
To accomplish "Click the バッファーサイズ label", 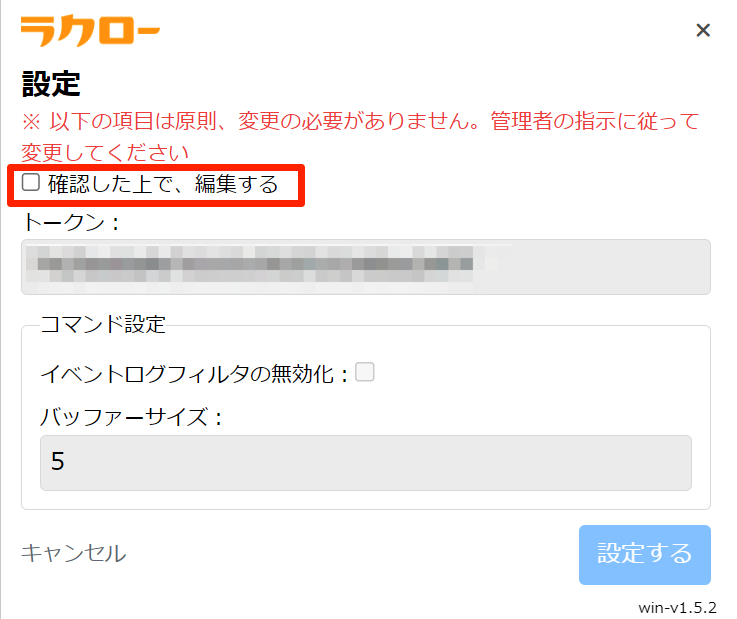I will [130, 417].
